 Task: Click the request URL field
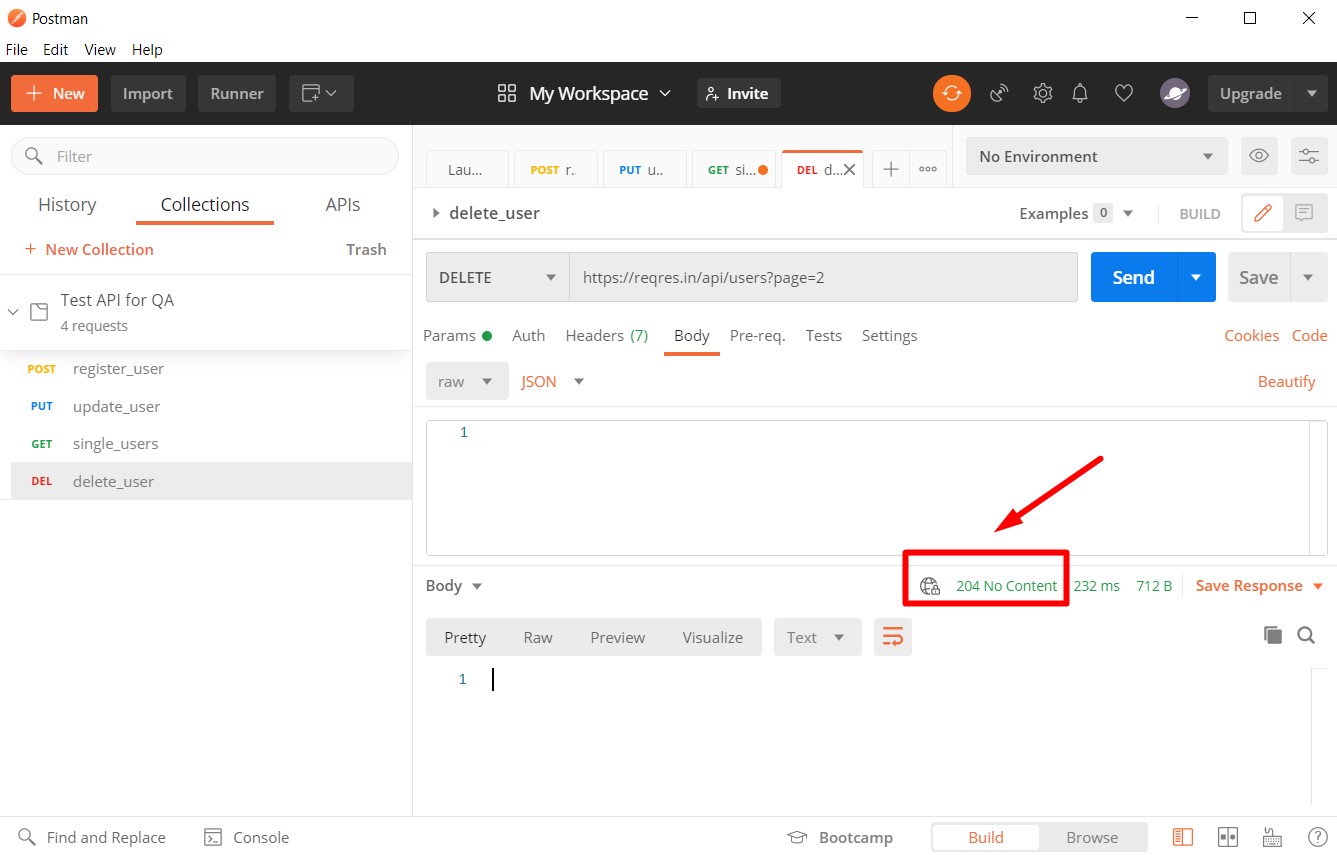click(x=822, y=277)
